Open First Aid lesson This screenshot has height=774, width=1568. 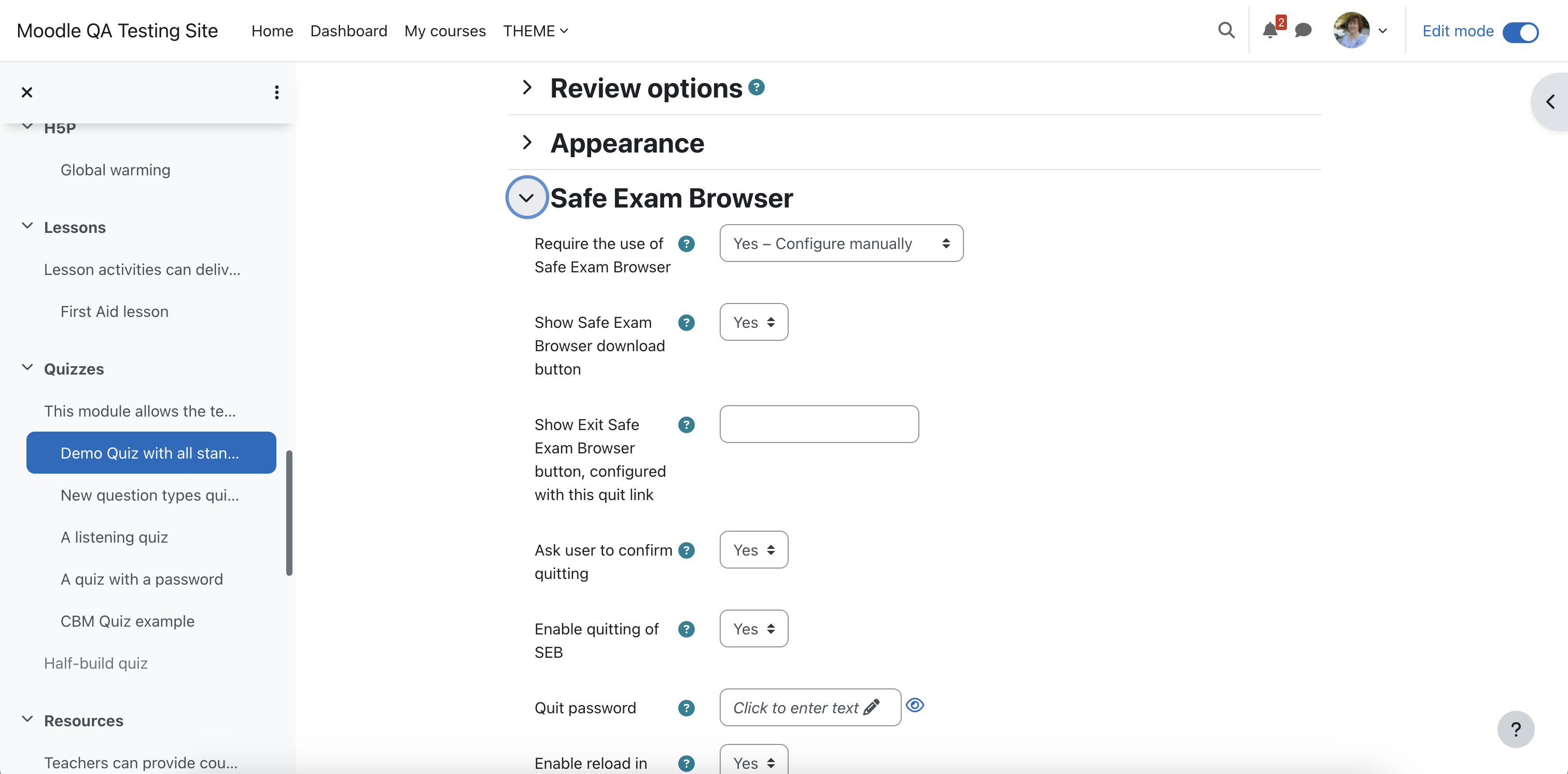tap(115, 312)
